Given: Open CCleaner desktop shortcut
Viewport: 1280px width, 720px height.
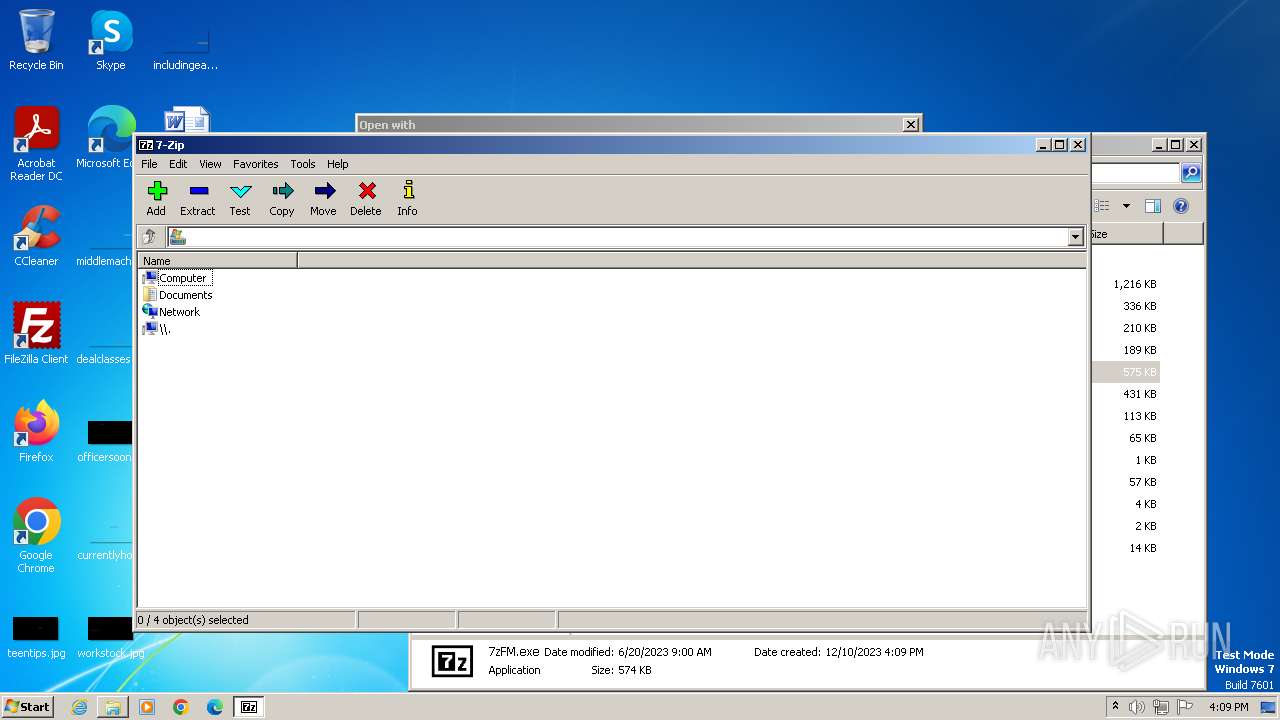Looking at the screenshot, I should (x=36, y=236).
